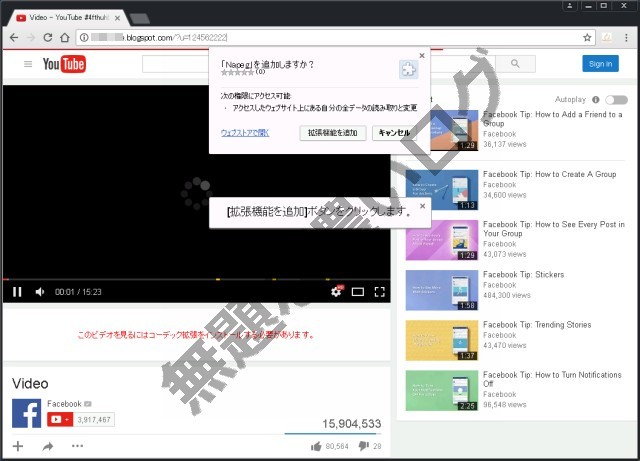This screenshot has width=640, height=461.
Task: Click title Facebook Tip: Trending Stories
Action: tap(537, 325)
